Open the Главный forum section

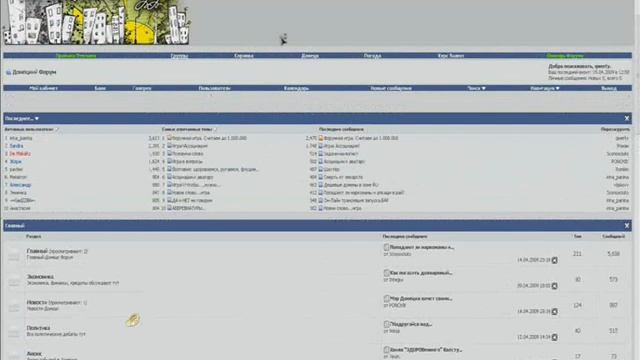click(37, 251)
